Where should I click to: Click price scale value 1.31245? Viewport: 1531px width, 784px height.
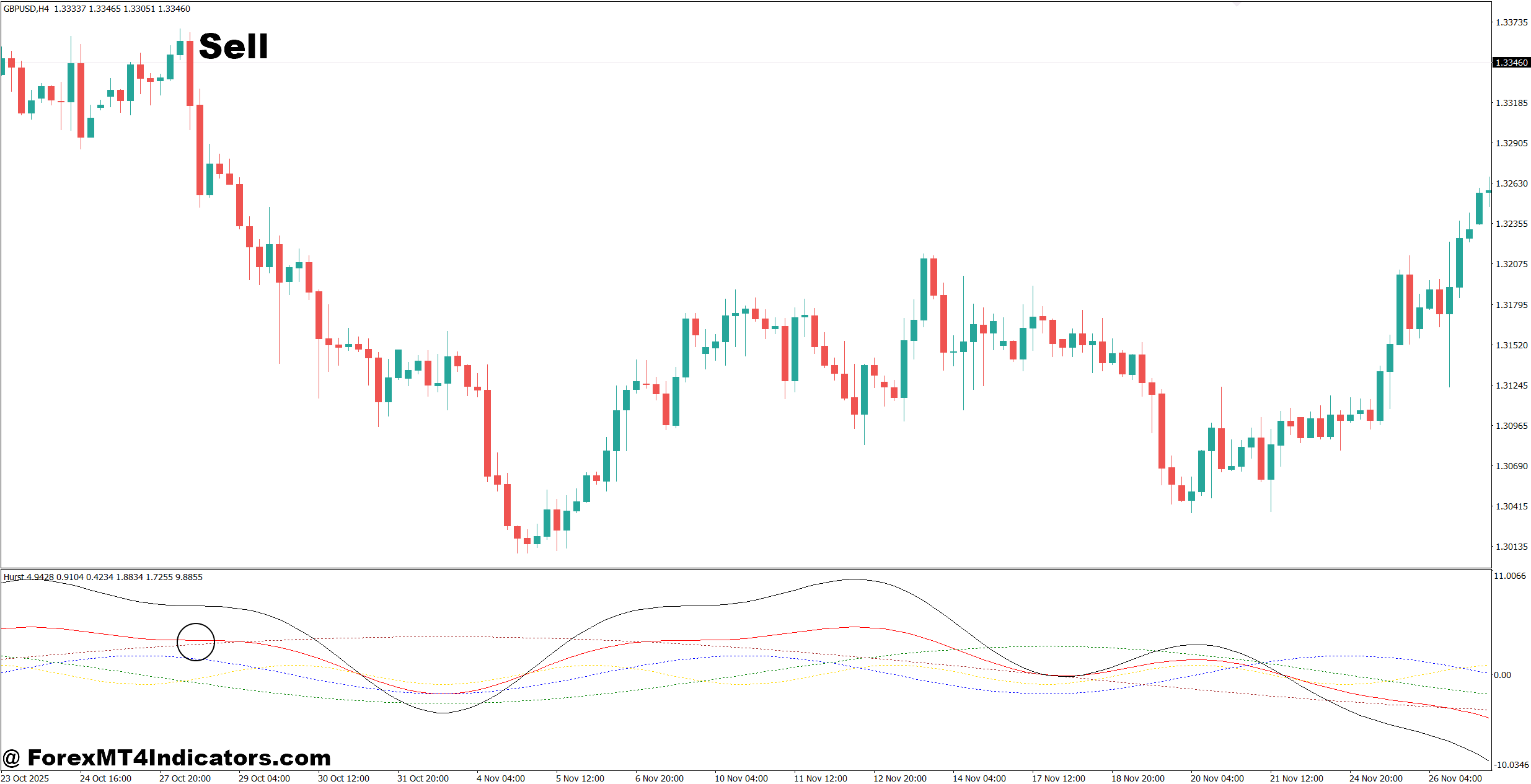tap(1512, 385)
